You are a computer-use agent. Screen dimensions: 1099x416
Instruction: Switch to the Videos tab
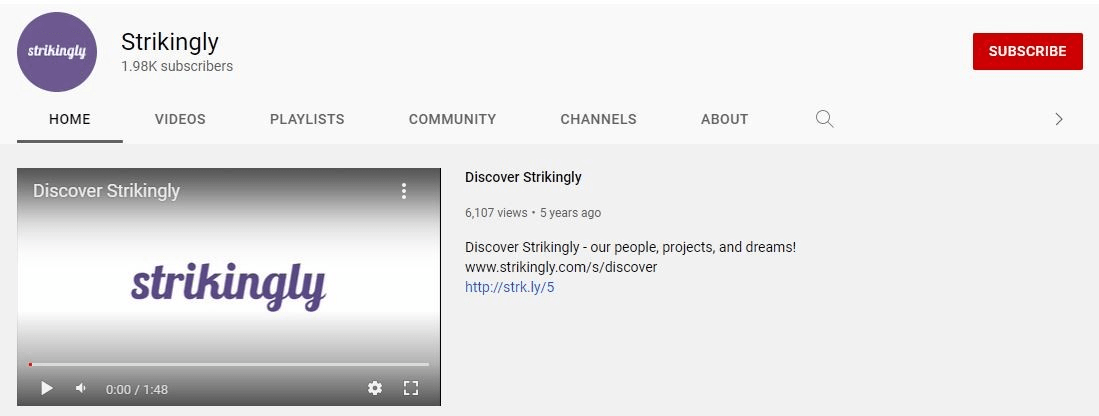[180, 119]
